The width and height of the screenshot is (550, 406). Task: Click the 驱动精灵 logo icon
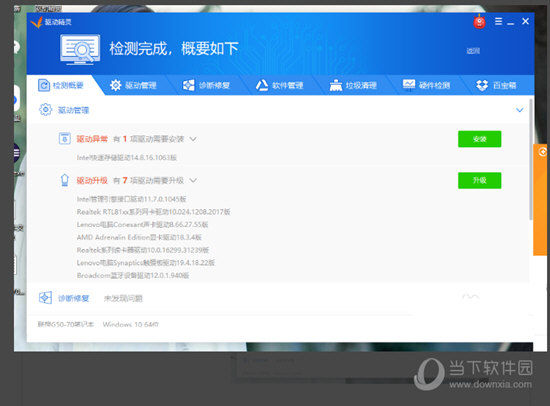click(36, 22)
